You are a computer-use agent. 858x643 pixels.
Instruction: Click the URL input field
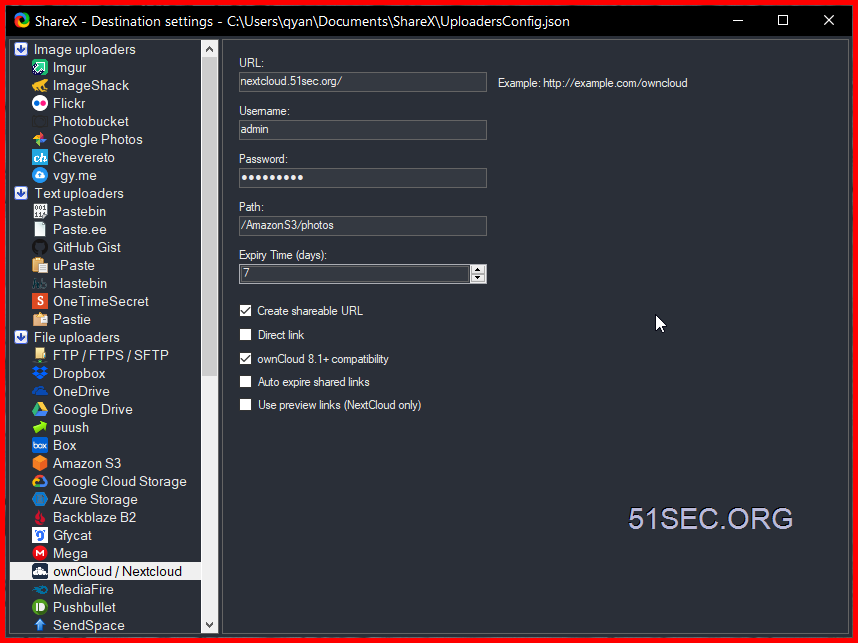pos(363,82)
